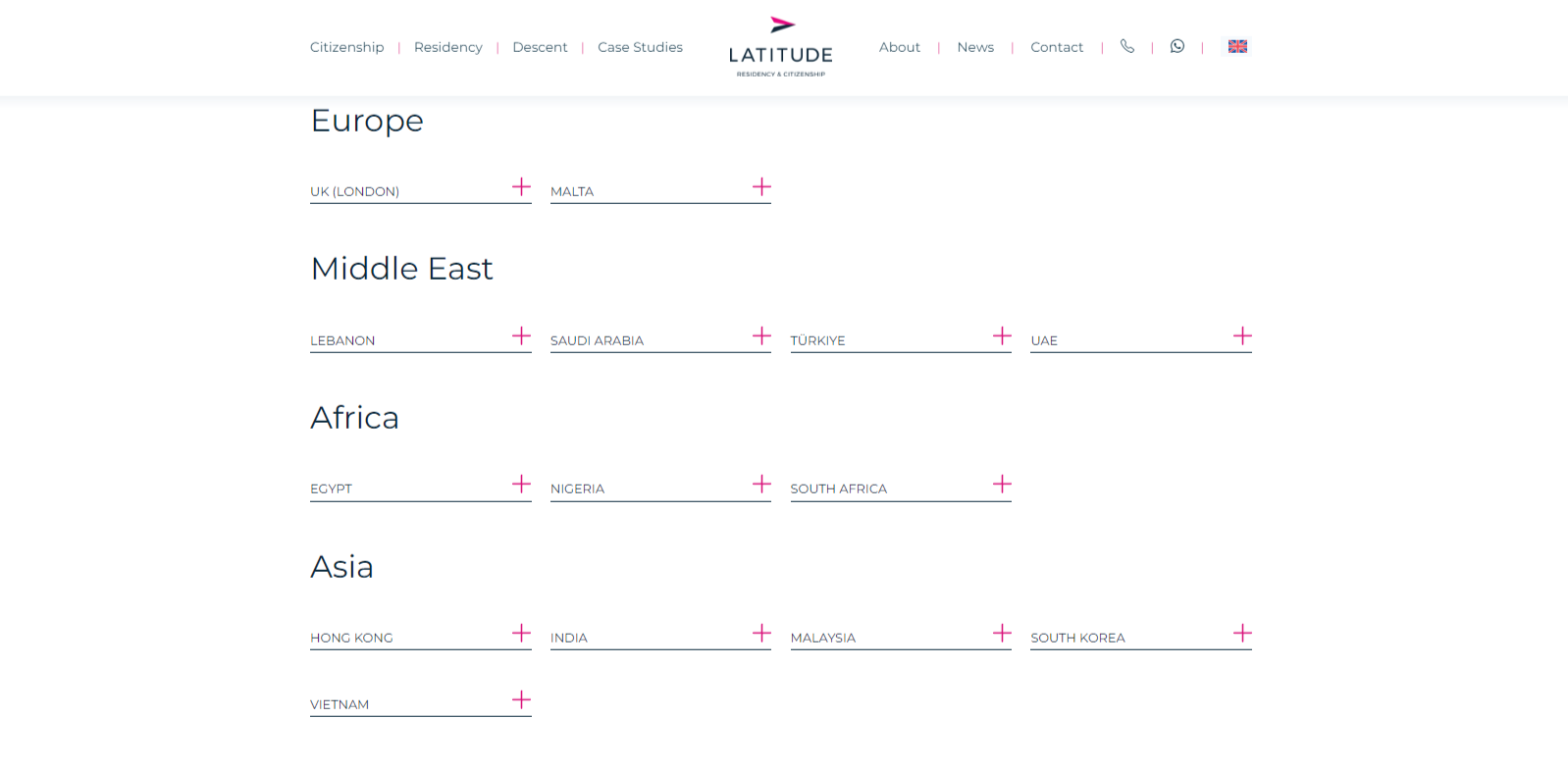Viewport: 1568px width, 769px height.
Task: Click the Latitude logo
Action: [x=781, y=47]
